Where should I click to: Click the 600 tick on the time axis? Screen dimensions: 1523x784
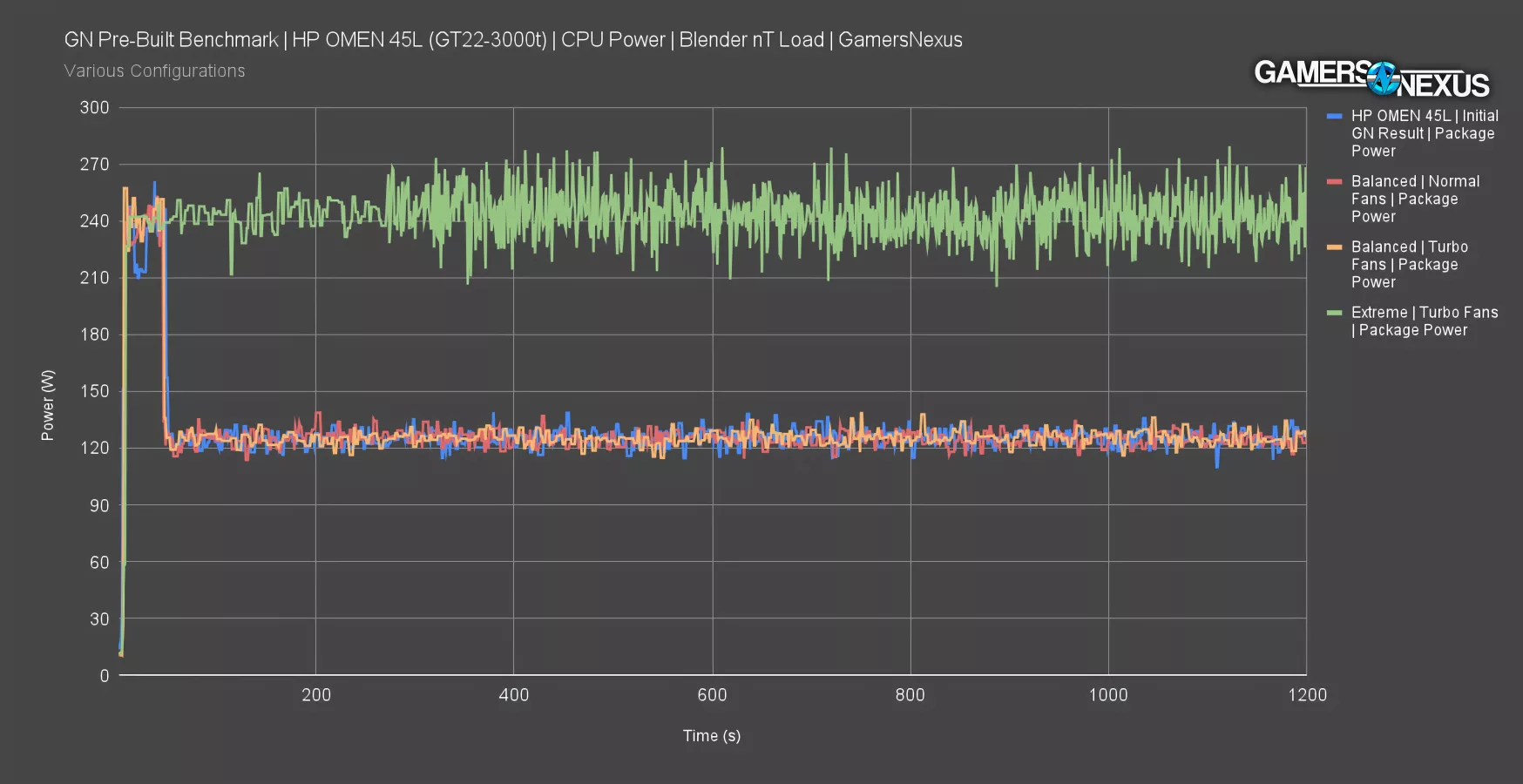coord(711,695)
